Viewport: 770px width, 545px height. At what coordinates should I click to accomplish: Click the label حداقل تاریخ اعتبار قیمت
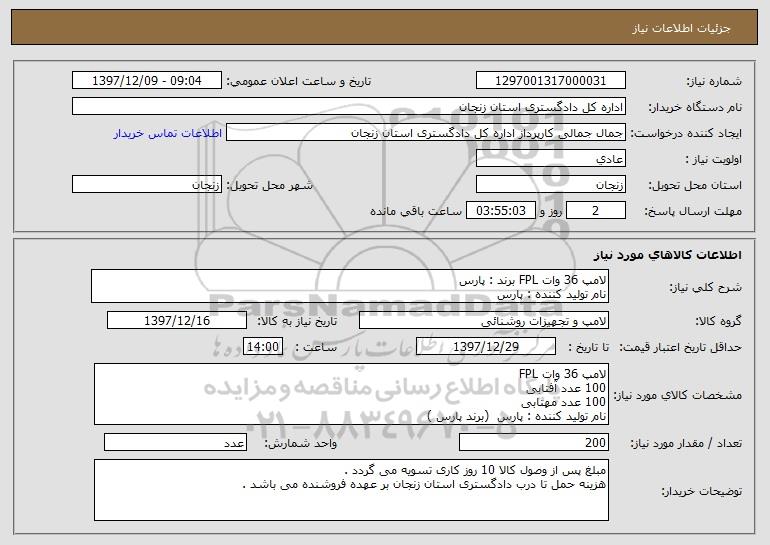(x=681, y=348)
